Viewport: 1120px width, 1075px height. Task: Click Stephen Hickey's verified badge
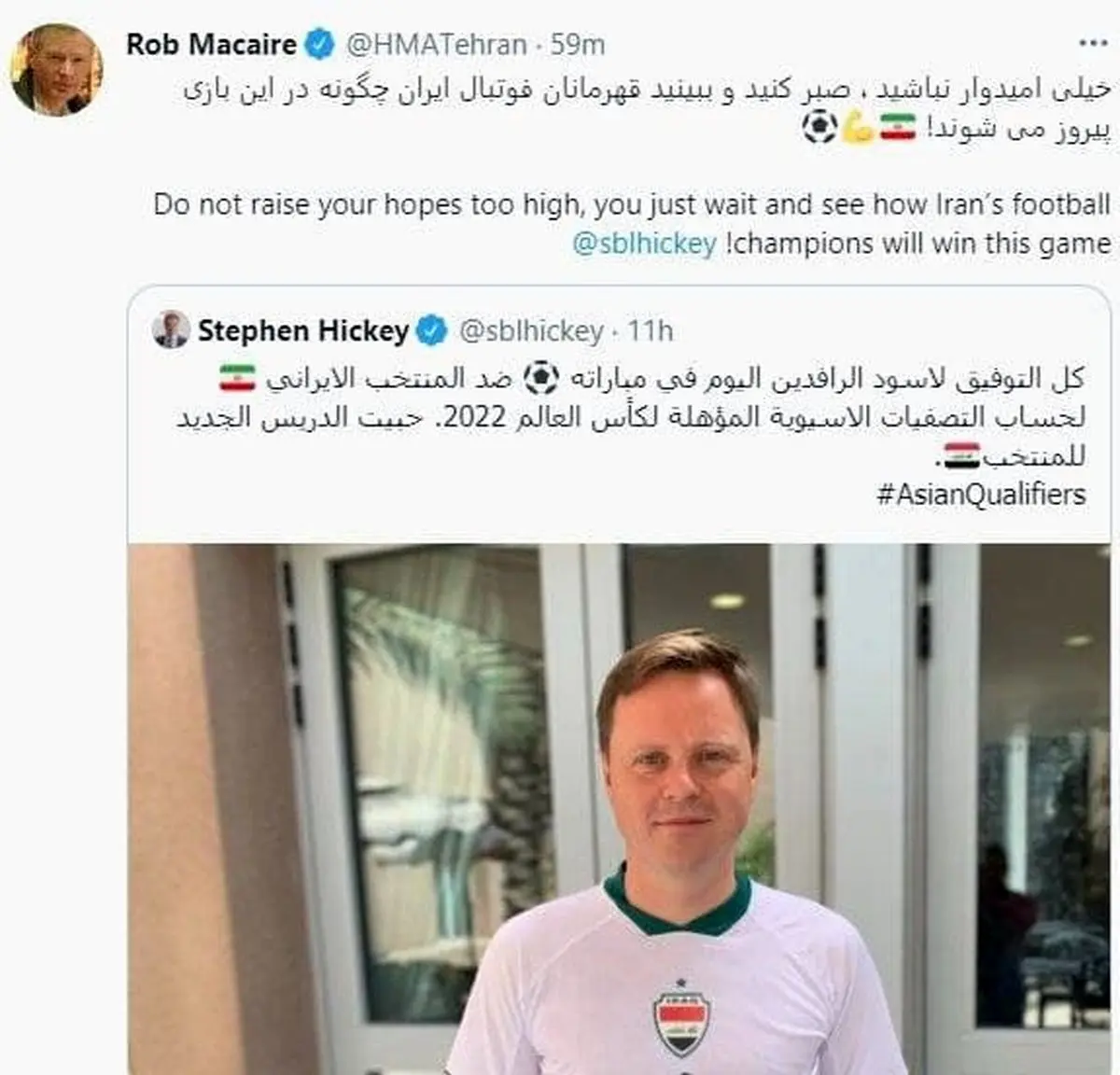431,330
